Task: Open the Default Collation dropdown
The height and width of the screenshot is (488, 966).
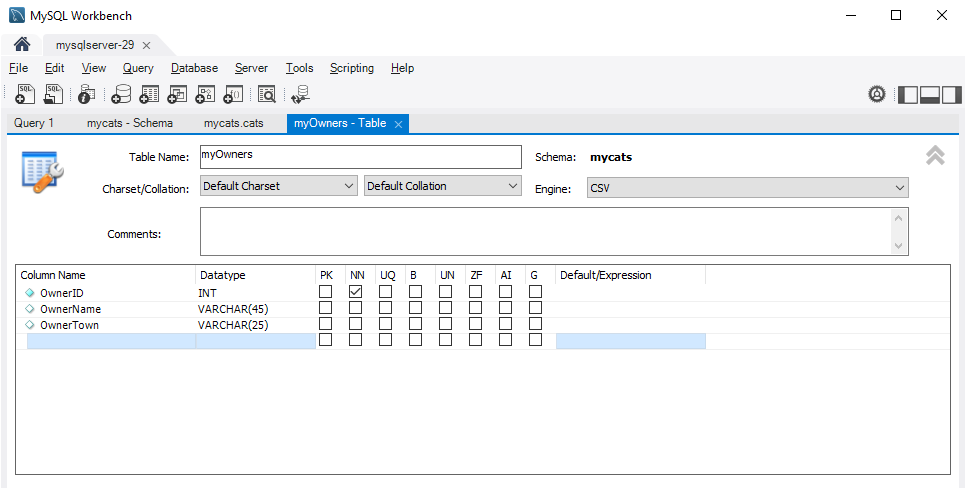Action: pos(442,186)
